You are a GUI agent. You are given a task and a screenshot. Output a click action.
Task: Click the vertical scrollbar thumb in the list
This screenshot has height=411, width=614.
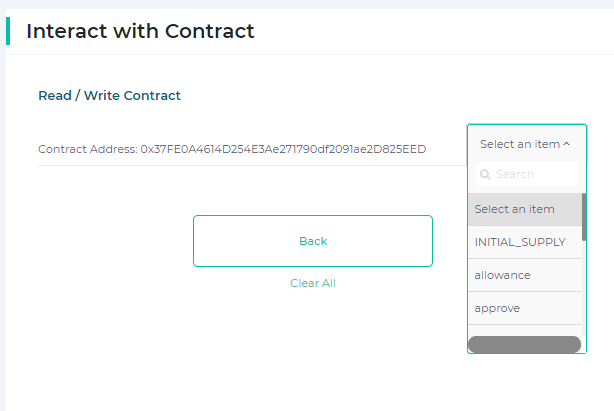point(584,217)
